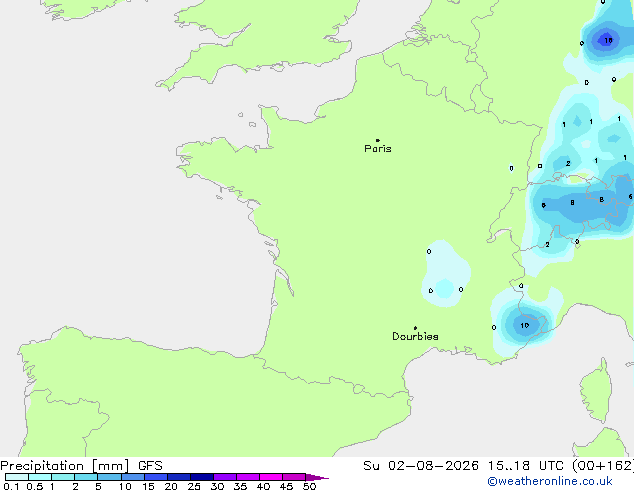Select the Paris location marker dot

tap(378, 140)
